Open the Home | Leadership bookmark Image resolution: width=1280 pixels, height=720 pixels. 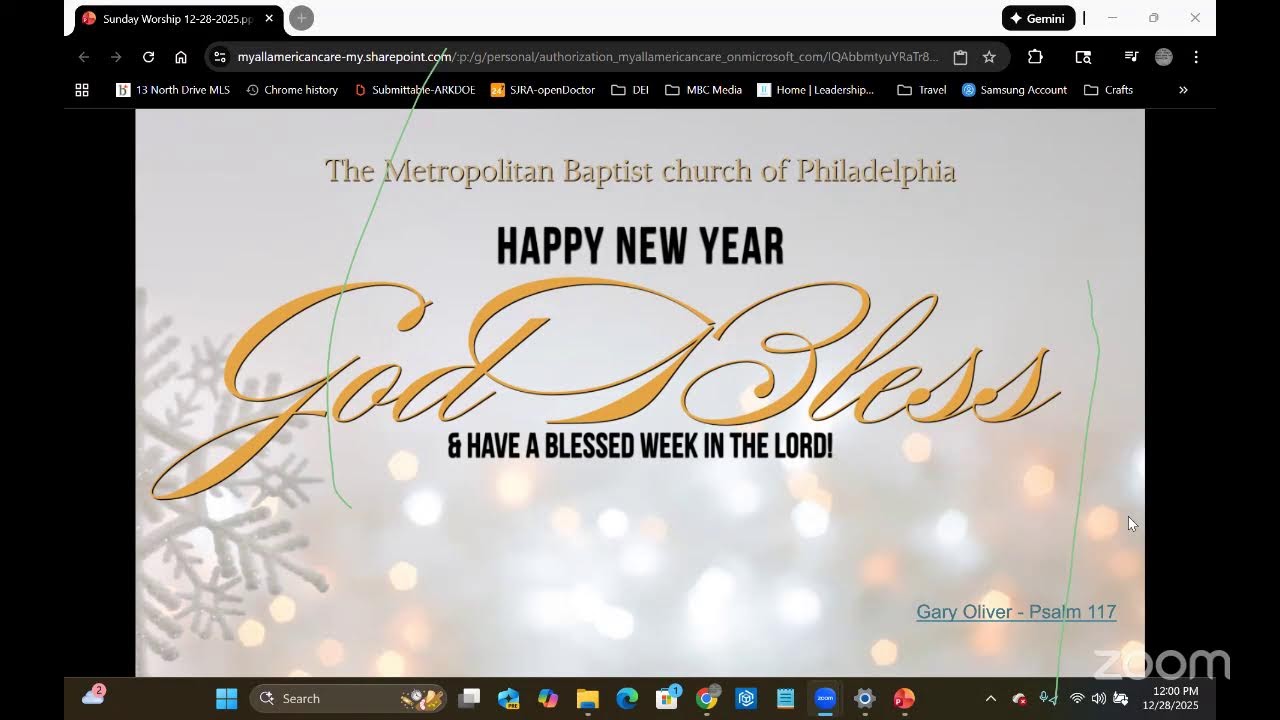tap(815, 90)
